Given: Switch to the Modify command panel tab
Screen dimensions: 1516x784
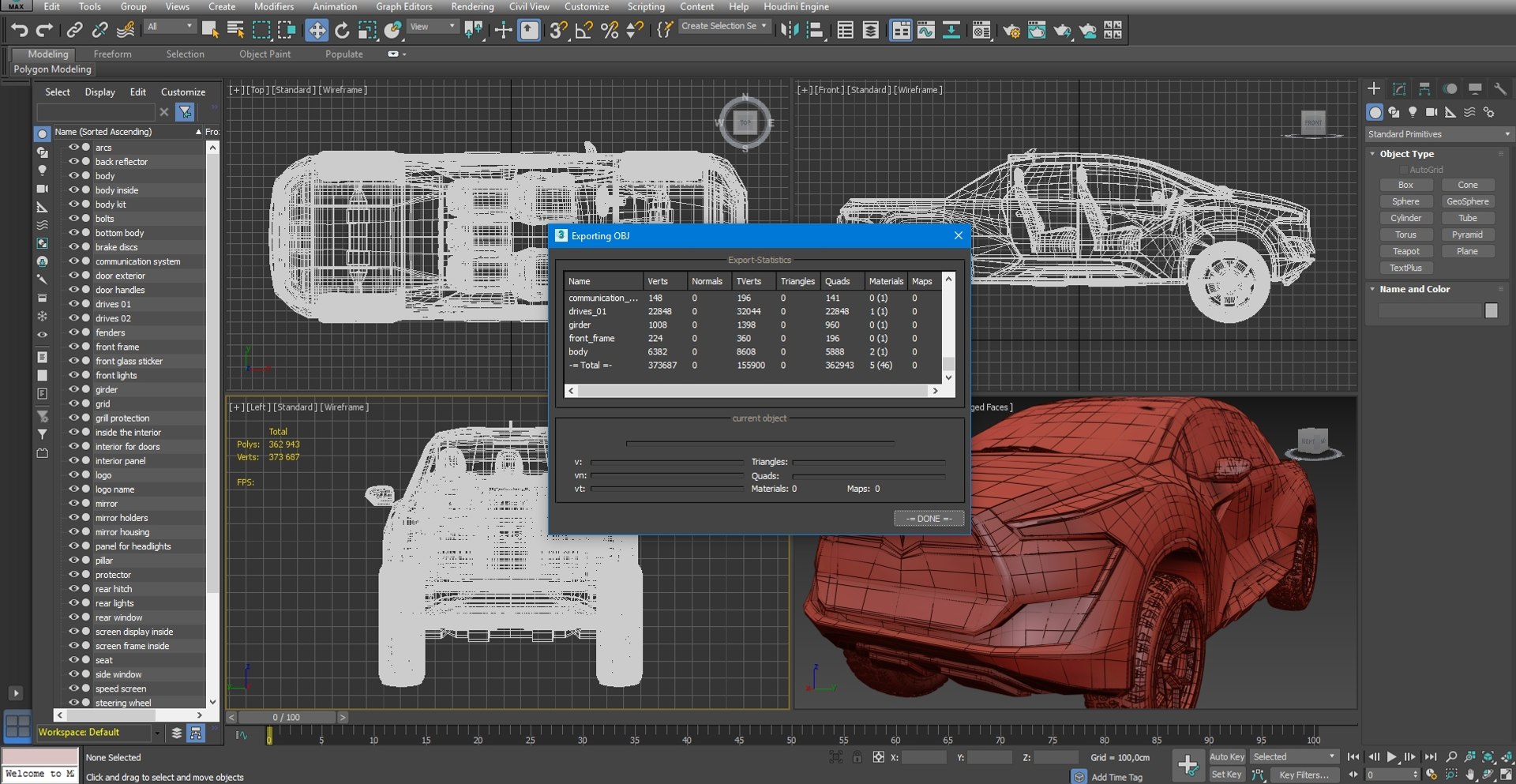Looking at the screenshot, I should 1399,88.
